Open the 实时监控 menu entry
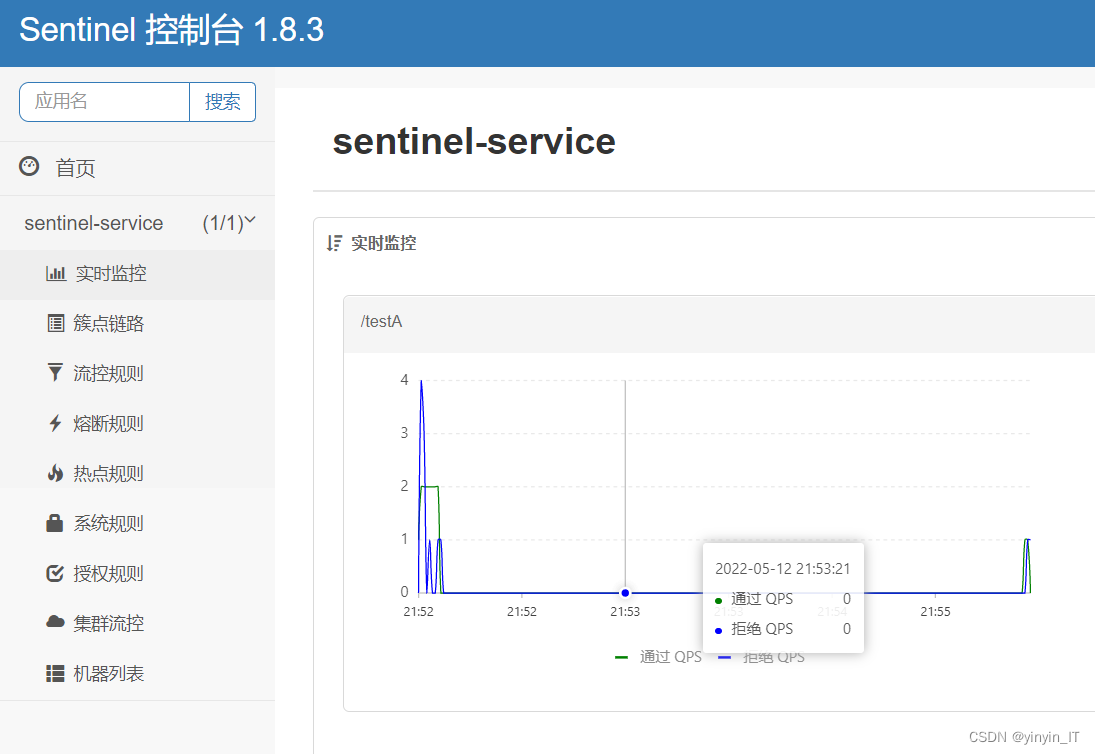 [138, 274]
